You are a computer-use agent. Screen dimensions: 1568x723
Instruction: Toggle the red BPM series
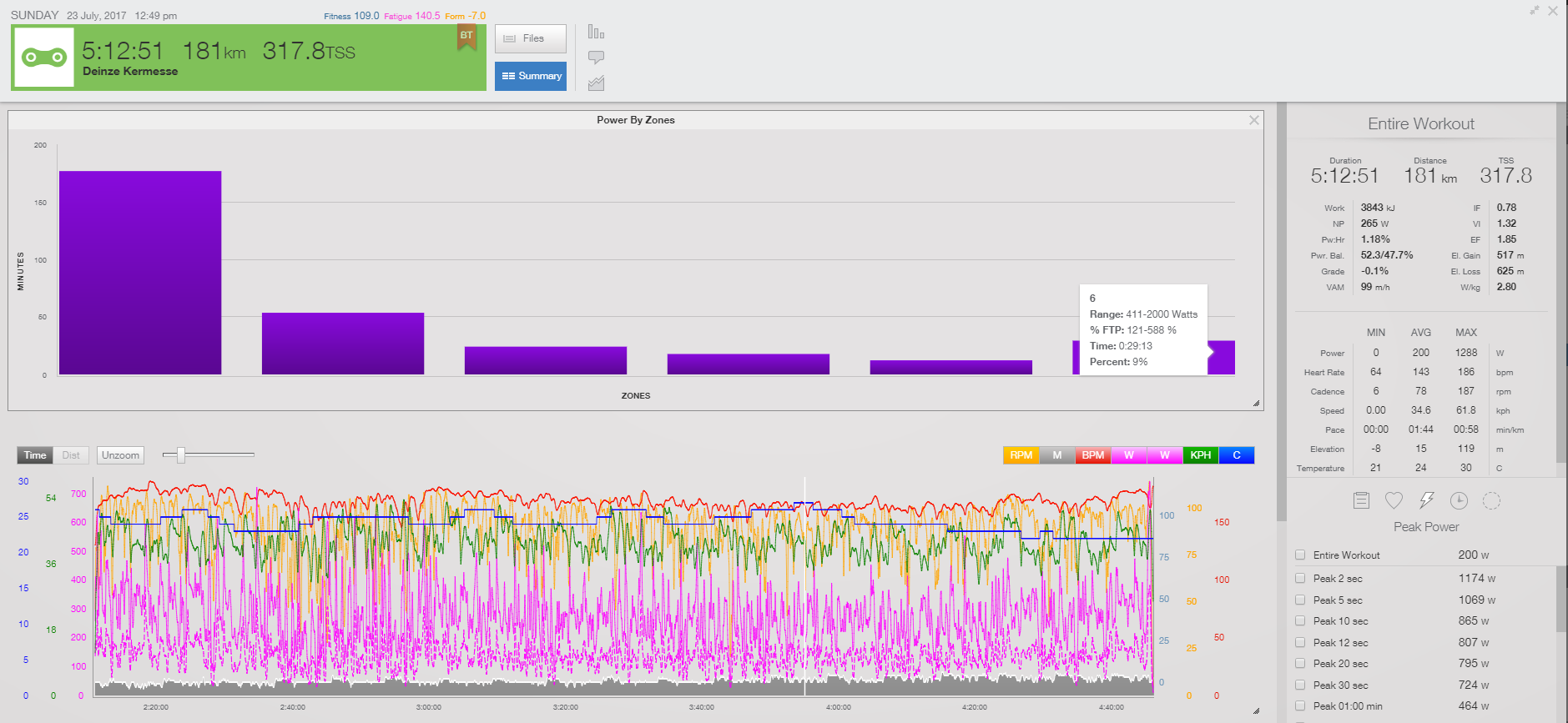[1093, 455]
